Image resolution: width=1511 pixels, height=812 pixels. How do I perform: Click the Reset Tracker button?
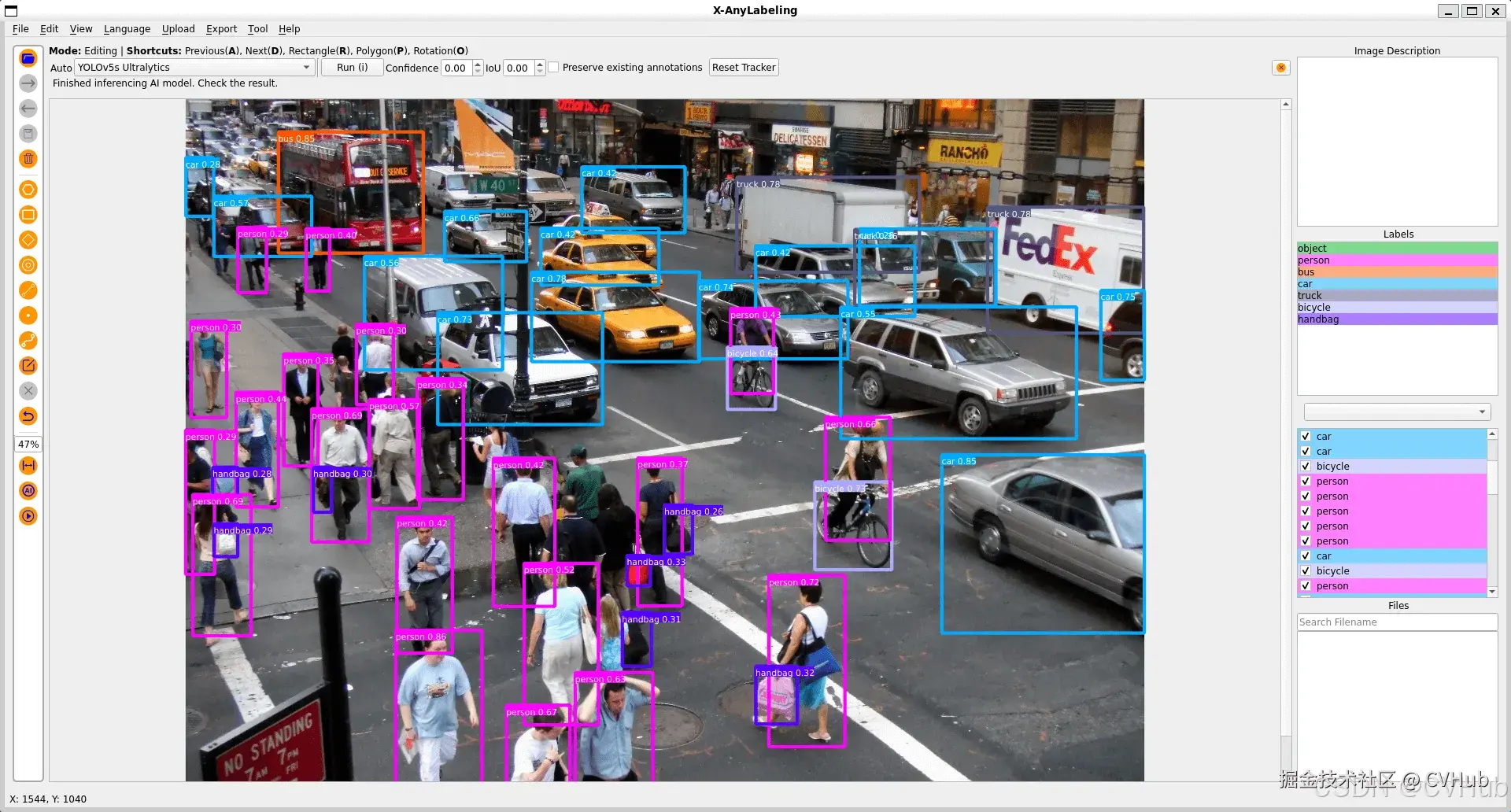tap(743, 67)
